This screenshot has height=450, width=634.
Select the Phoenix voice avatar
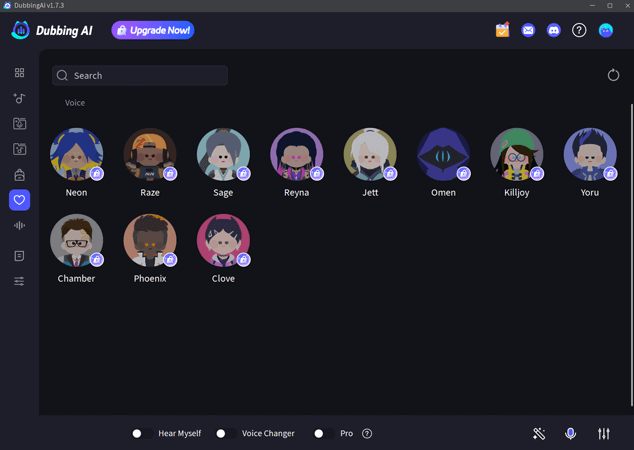click(x=150, y=240)
